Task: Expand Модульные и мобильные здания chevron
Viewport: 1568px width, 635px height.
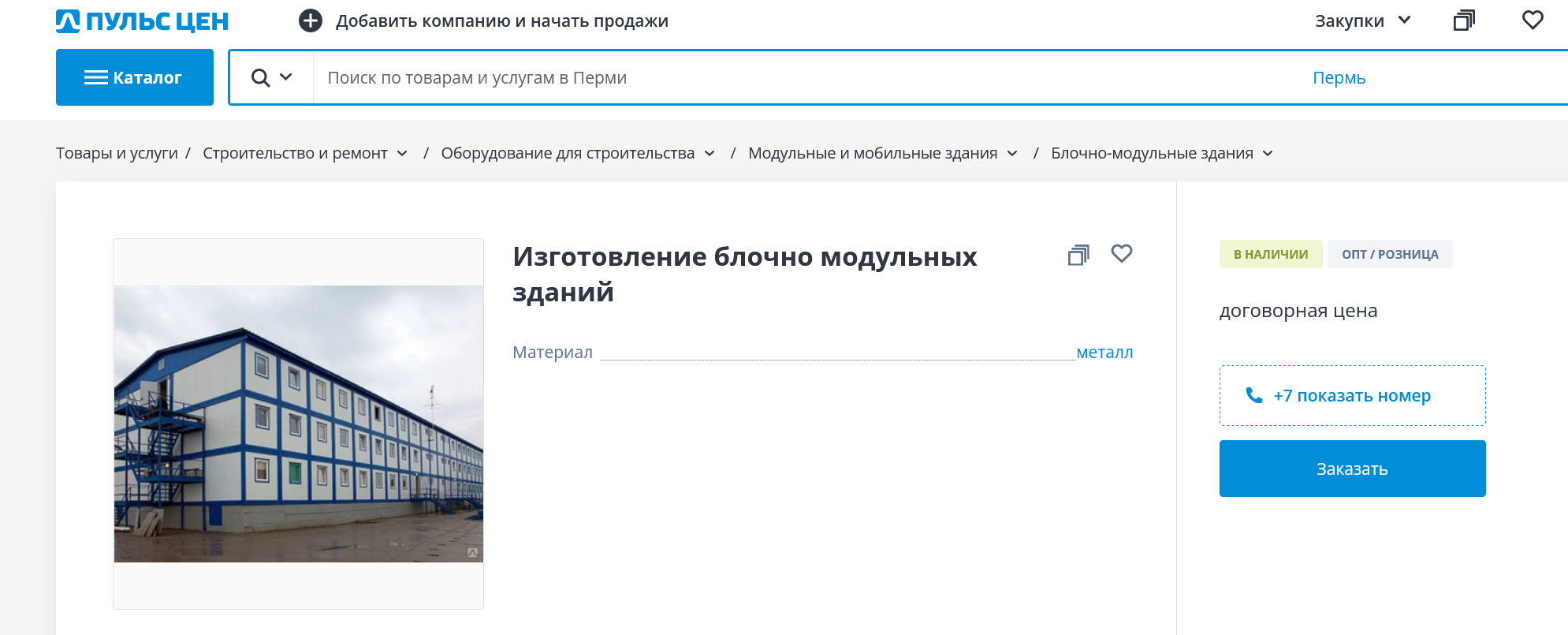Action: pos(1012,153)
